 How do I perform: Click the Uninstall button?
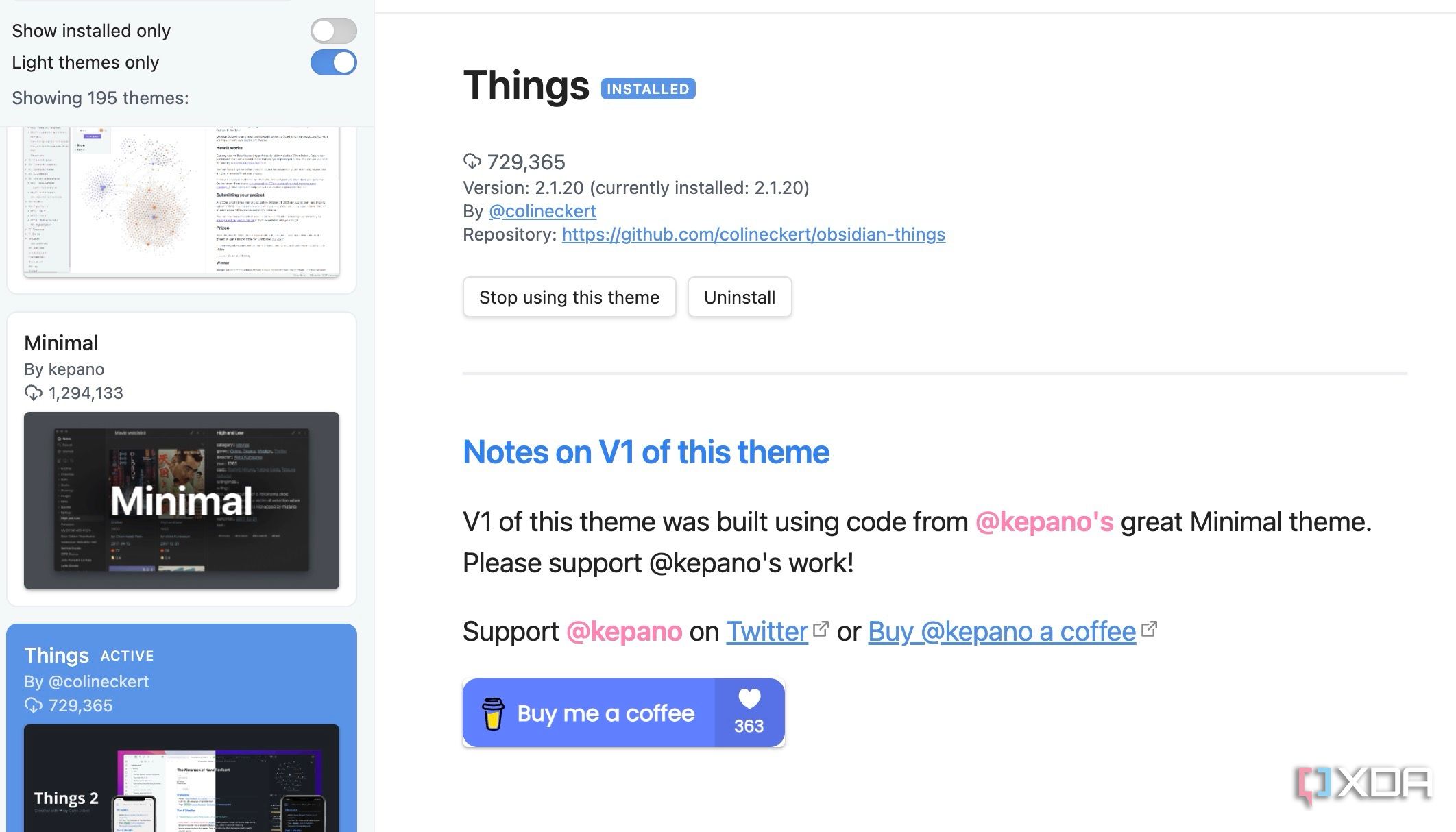739,297
